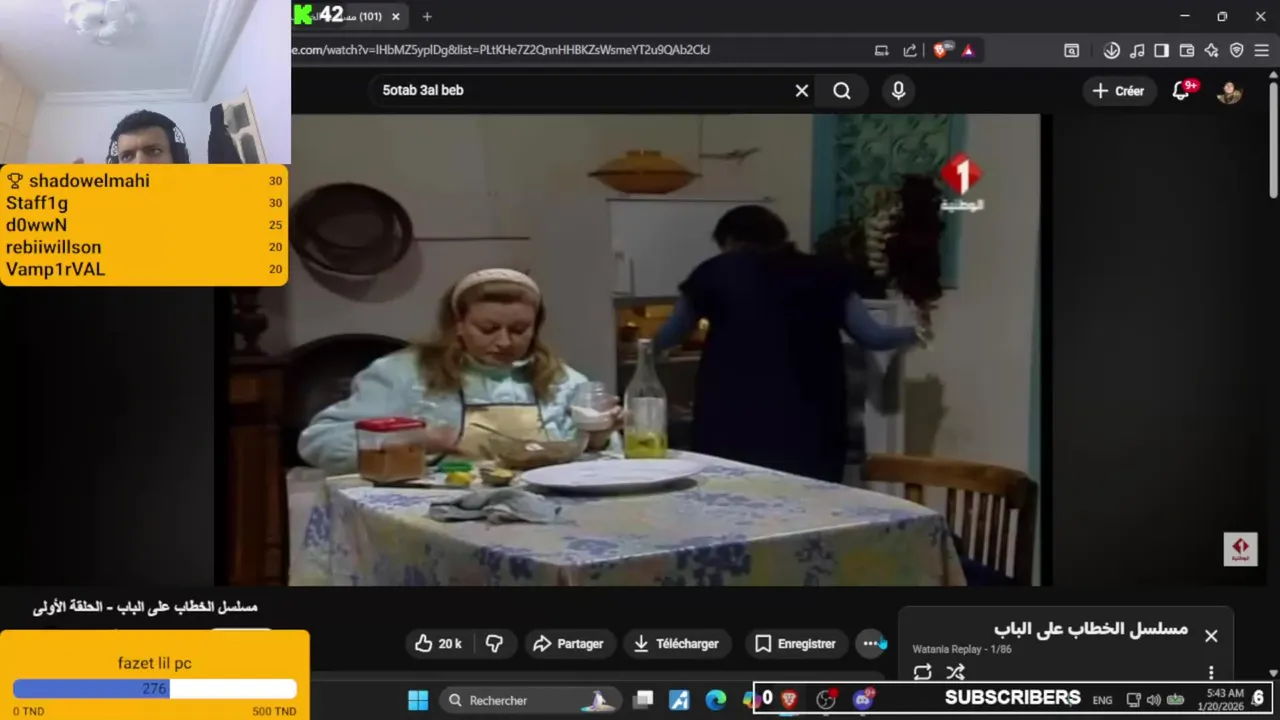
Task: Click leaderboard name d0wwN
Action: pyautogui.click(x=36, y=225)
